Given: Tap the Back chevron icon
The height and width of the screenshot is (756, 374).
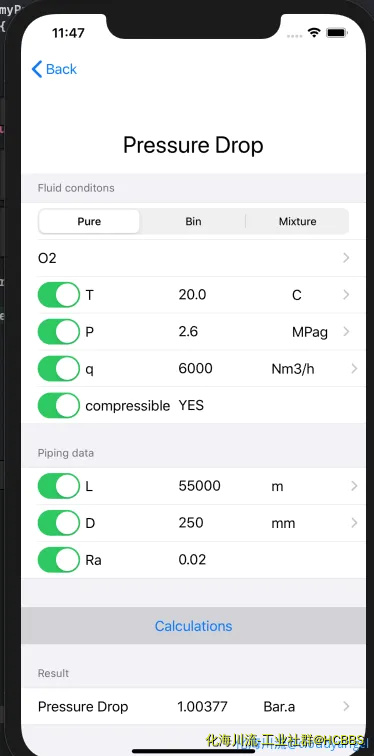Looking at the screenshot, I should click(x=37, y=69).
